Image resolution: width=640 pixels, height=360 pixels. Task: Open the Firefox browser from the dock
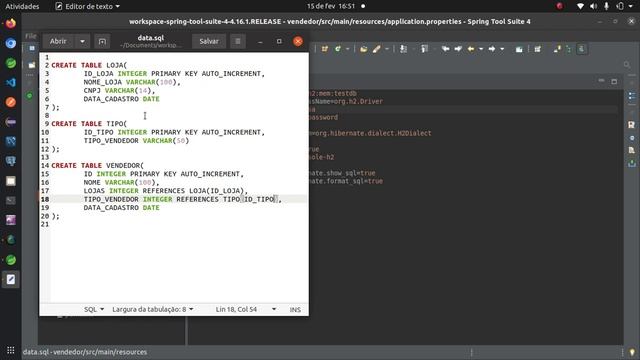pos(11,23)
